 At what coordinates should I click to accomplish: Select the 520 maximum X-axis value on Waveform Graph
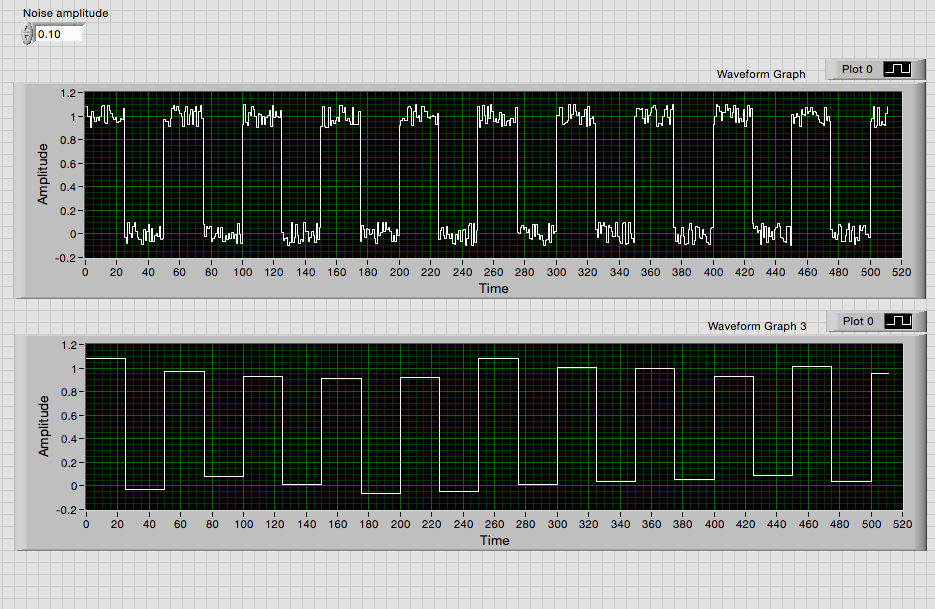click(x=902, y=272)
